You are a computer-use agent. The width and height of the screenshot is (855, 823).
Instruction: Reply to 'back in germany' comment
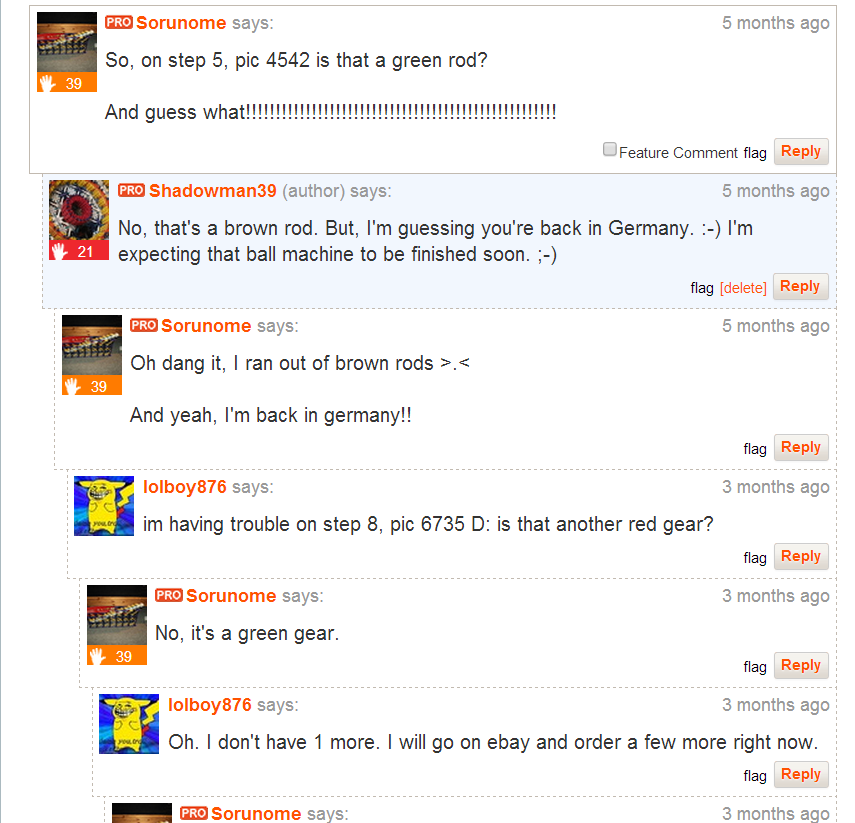801,447
